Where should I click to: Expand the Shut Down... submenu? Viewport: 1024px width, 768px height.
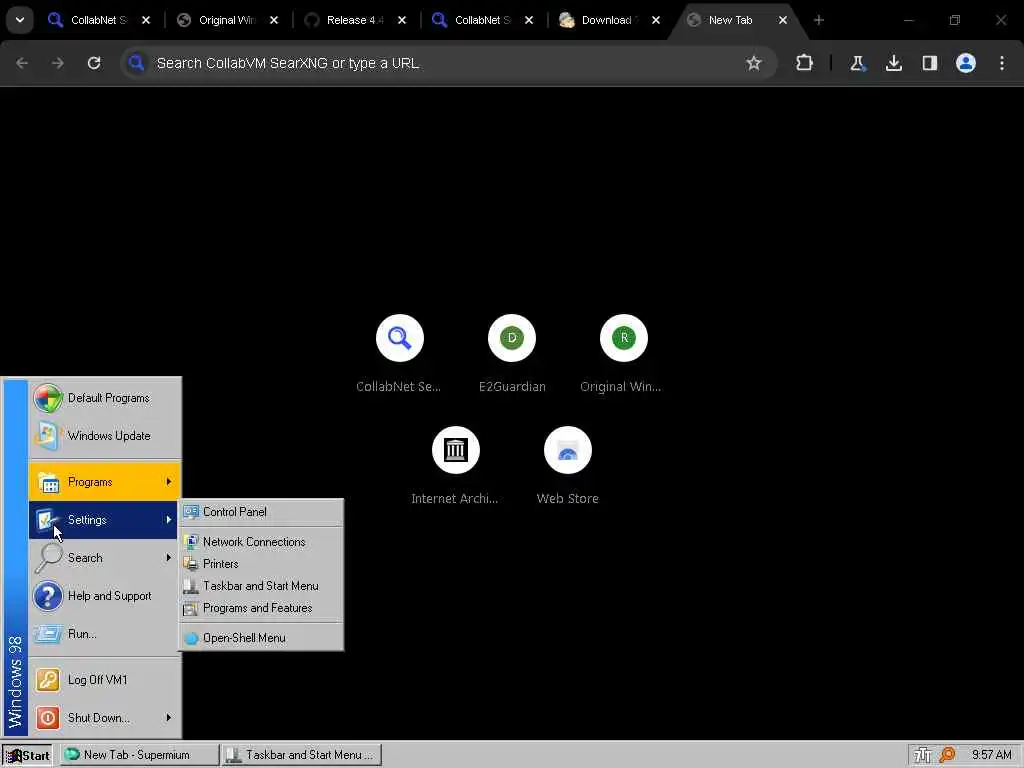(104, 718)
